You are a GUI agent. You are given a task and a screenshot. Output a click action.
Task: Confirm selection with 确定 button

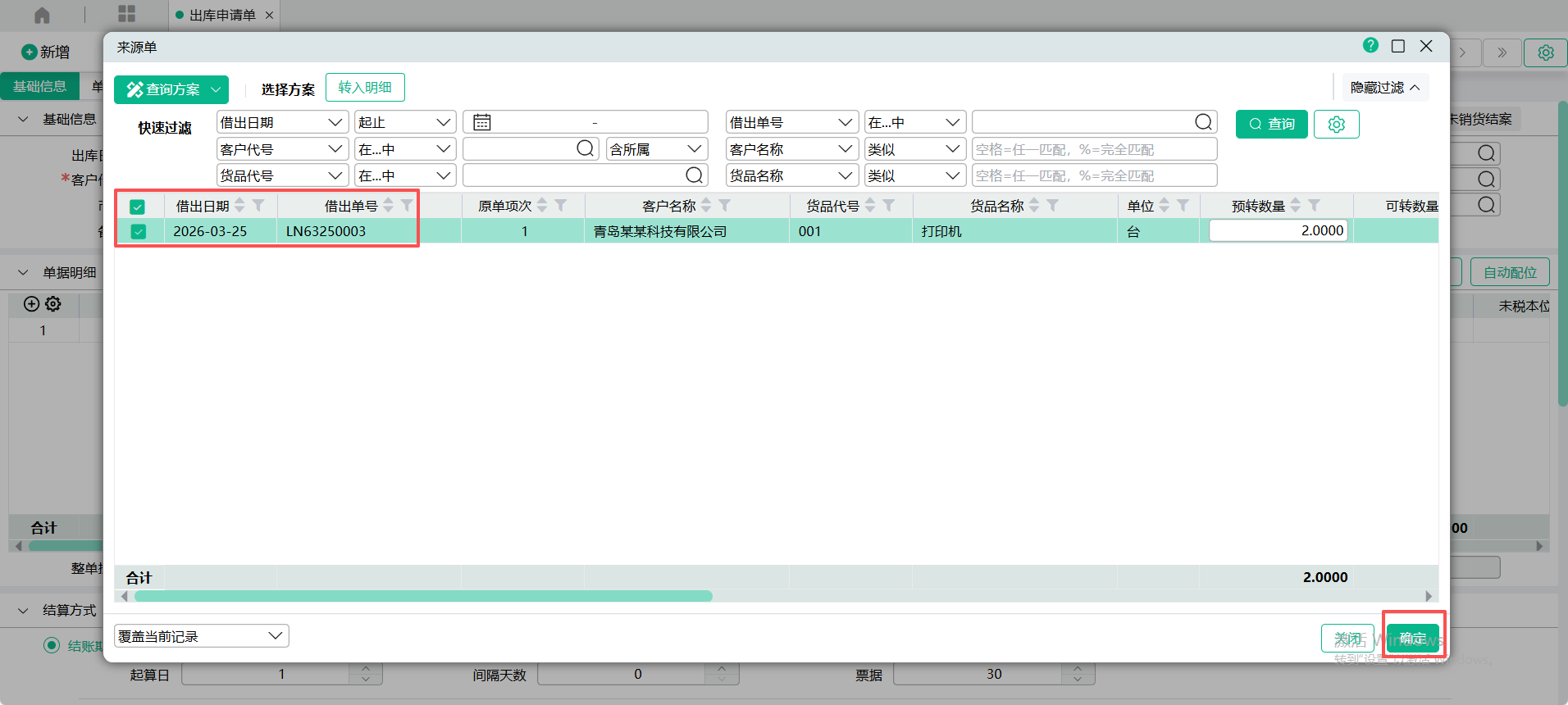[x=1412, y=638]
